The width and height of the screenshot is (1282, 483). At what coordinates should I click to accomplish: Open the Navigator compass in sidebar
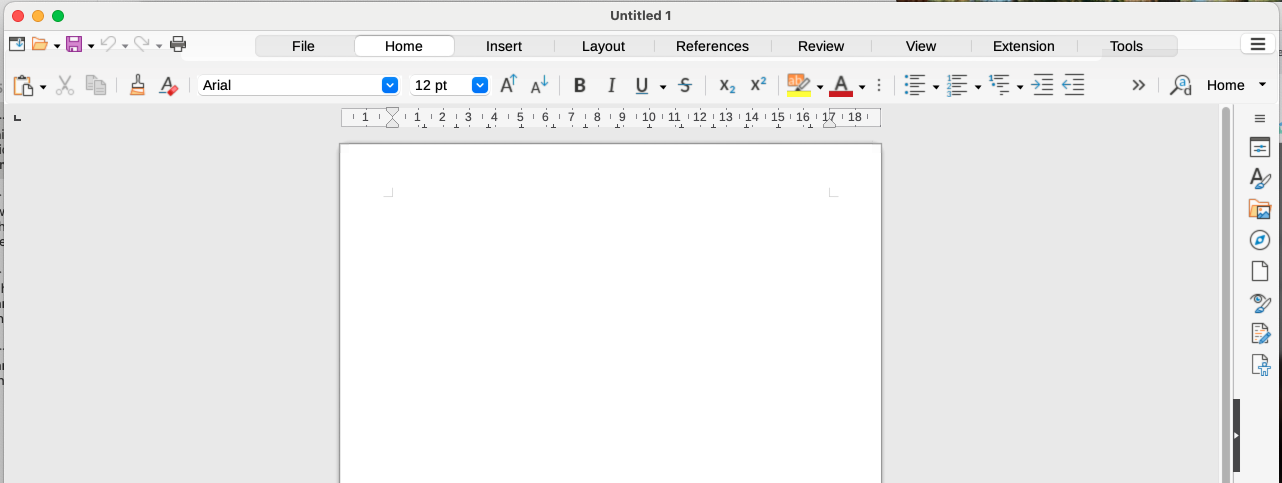(x=1260, y=240)
